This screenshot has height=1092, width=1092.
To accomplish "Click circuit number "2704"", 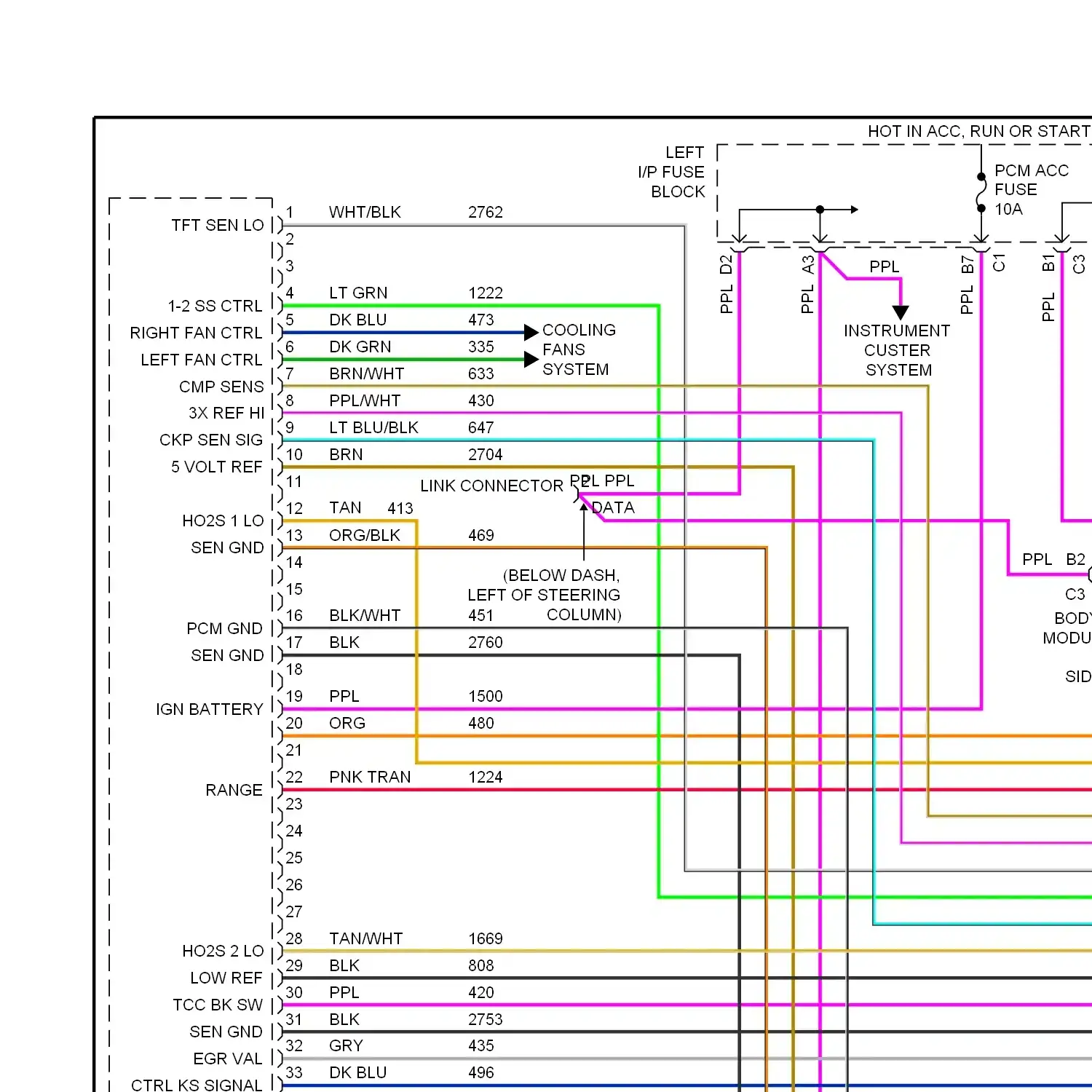I will click(x=486, y=454).
